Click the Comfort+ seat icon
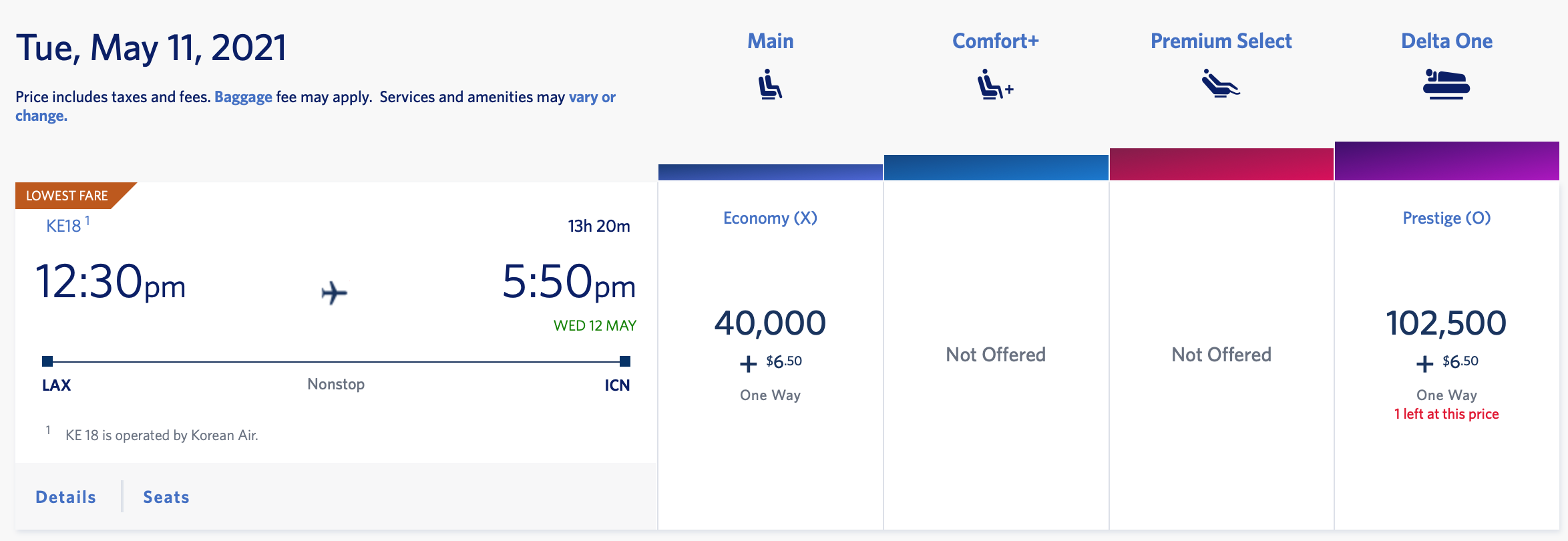 coord(994,83)
